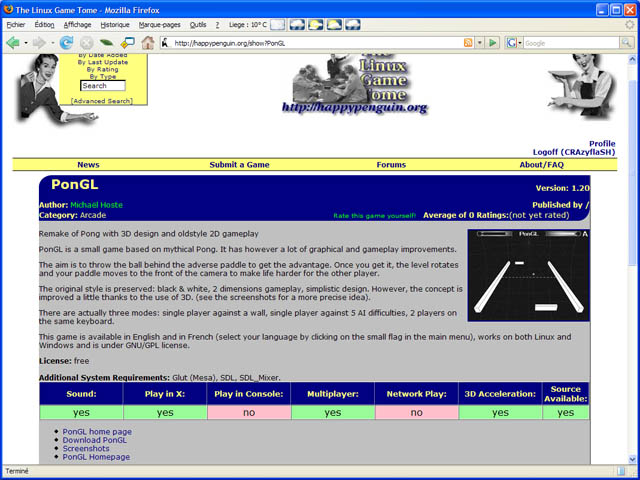The image size is (640, 480).
Task: Expand the URL bar history dropdown
Action: coord(480,43)
